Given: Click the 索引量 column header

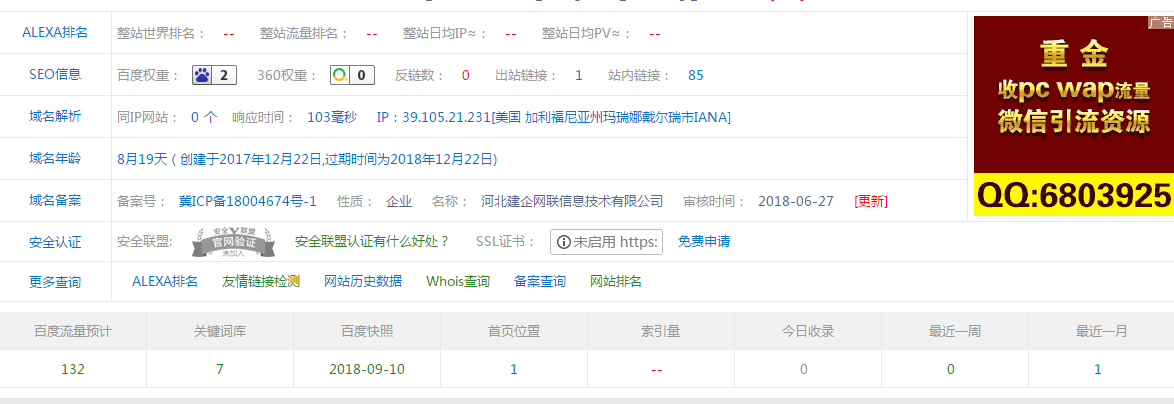Looking at the screenshot, I should coord(661,331).
